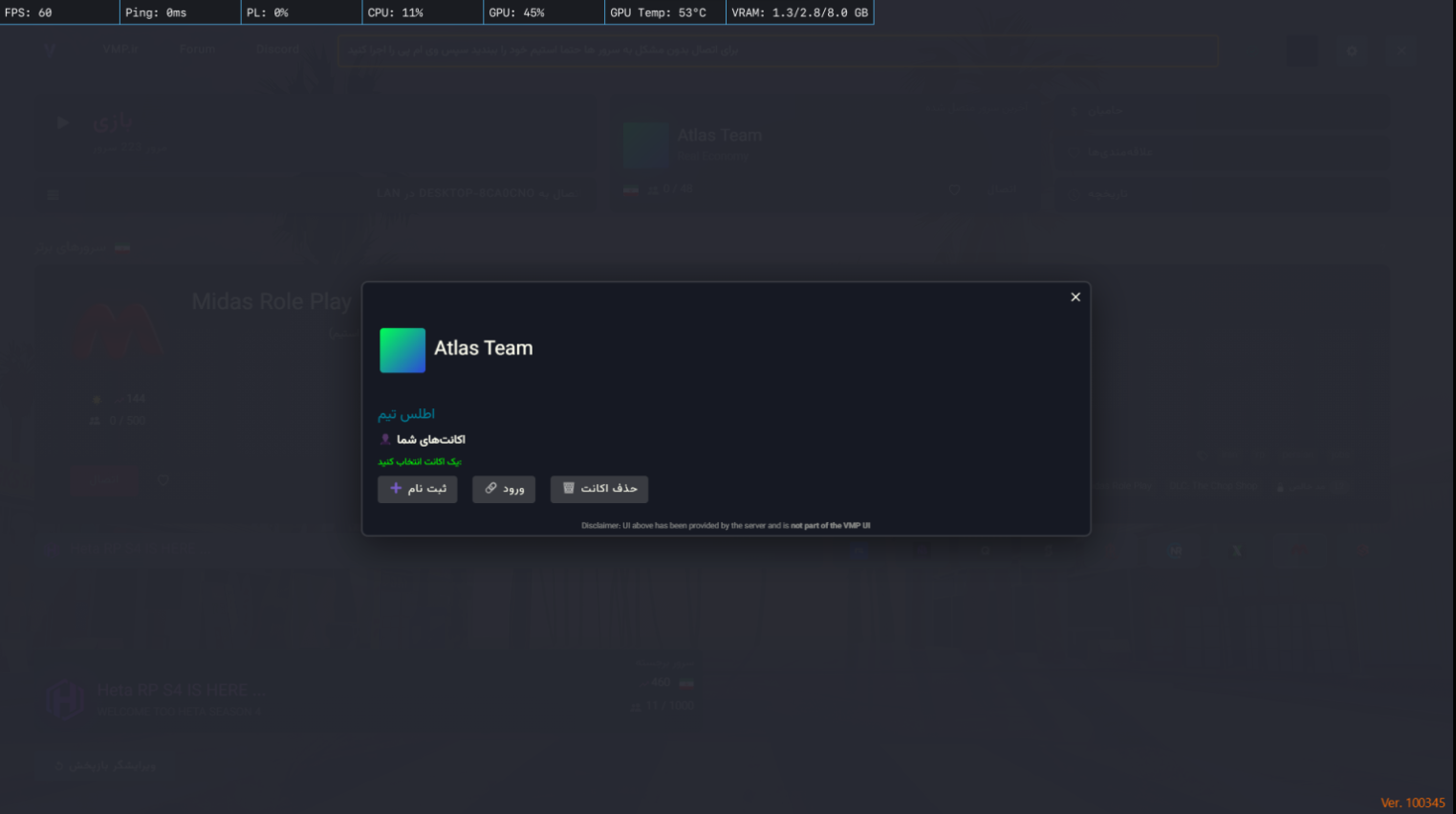The width and height of the screenshot is (1456, 814).
Task: Click the blue 'اطلس تیم' text
Action: pos(406,413)
